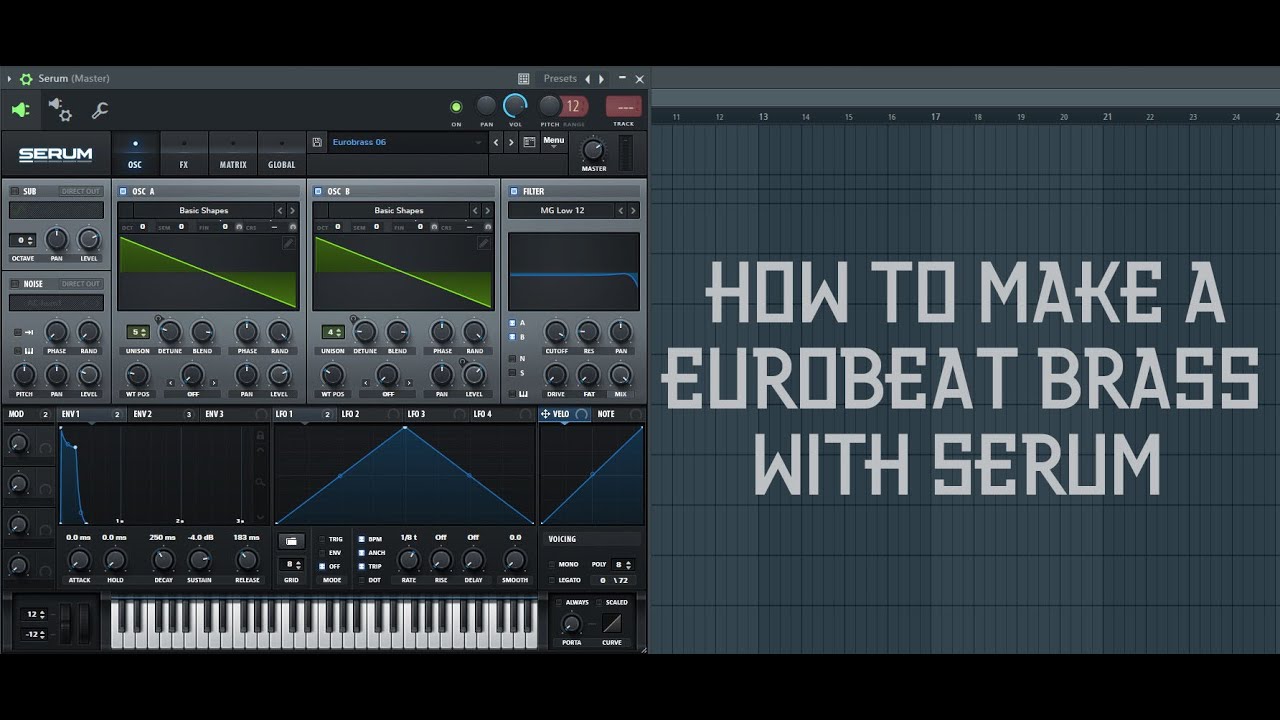Enable the NOISE oscillator checkbox
The height and width of the screenshot is (720, 1280).
coord(15,284)
